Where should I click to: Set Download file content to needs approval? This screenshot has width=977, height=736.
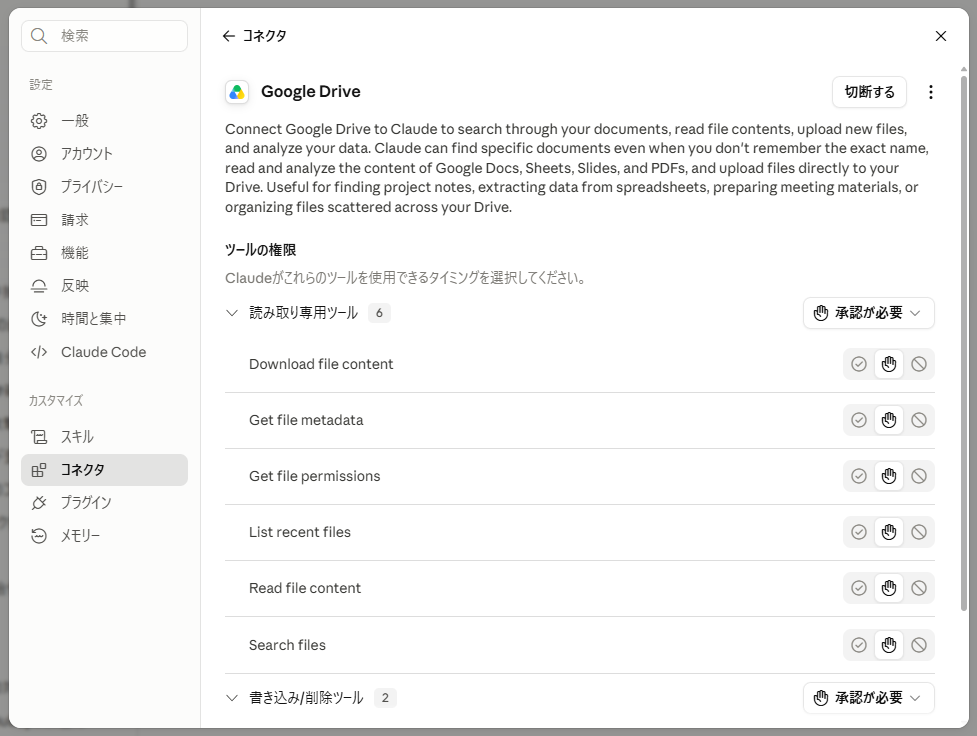[889, 364]
